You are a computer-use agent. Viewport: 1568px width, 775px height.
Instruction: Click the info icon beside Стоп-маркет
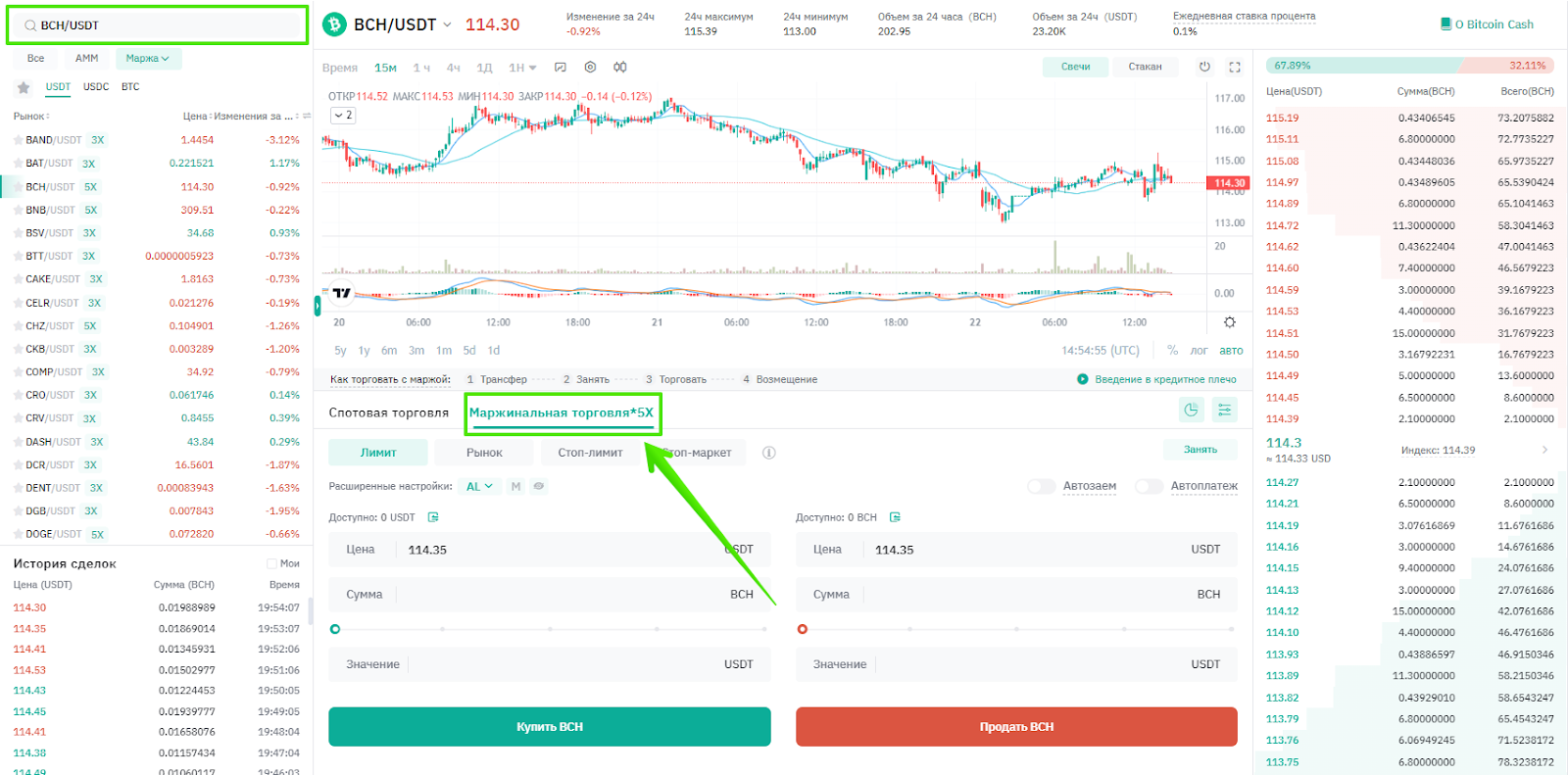coord(769,453)
